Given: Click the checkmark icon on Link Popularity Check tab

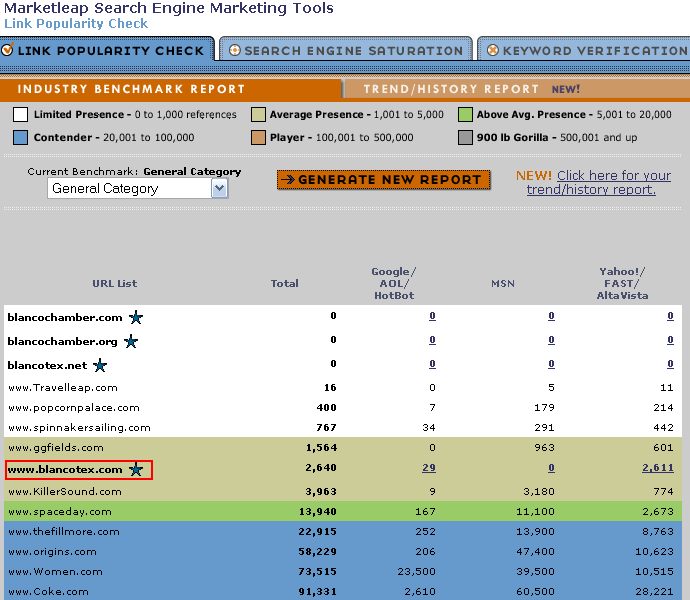Looking at the screenshot, I should point(7,49).
